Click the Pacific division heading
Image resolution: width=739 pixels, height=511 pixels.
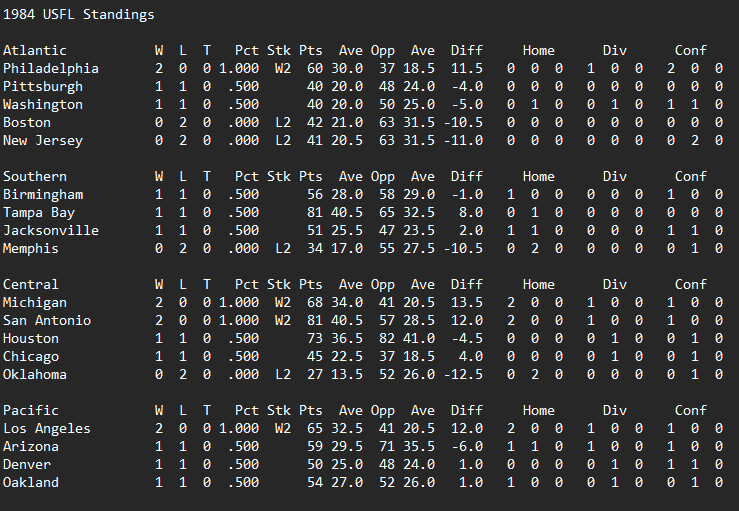(31, 411)
